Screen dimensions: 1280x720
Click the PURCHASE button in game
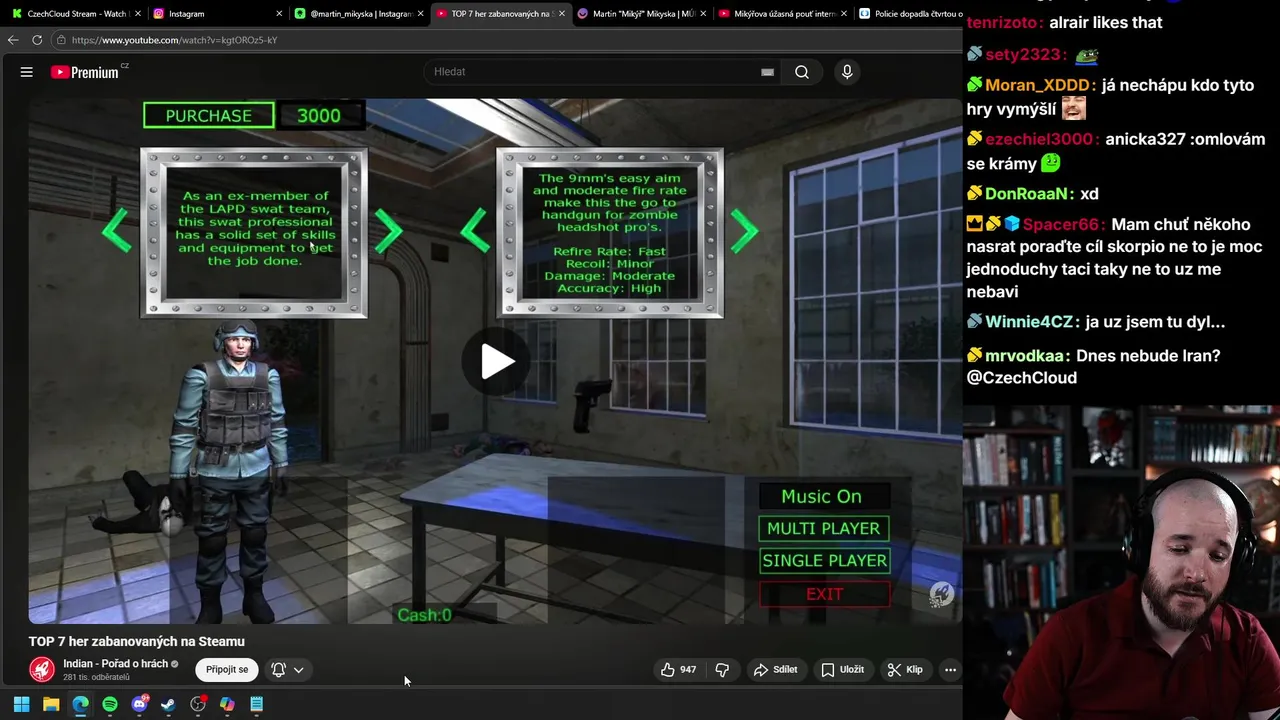(x=208, y=116)
